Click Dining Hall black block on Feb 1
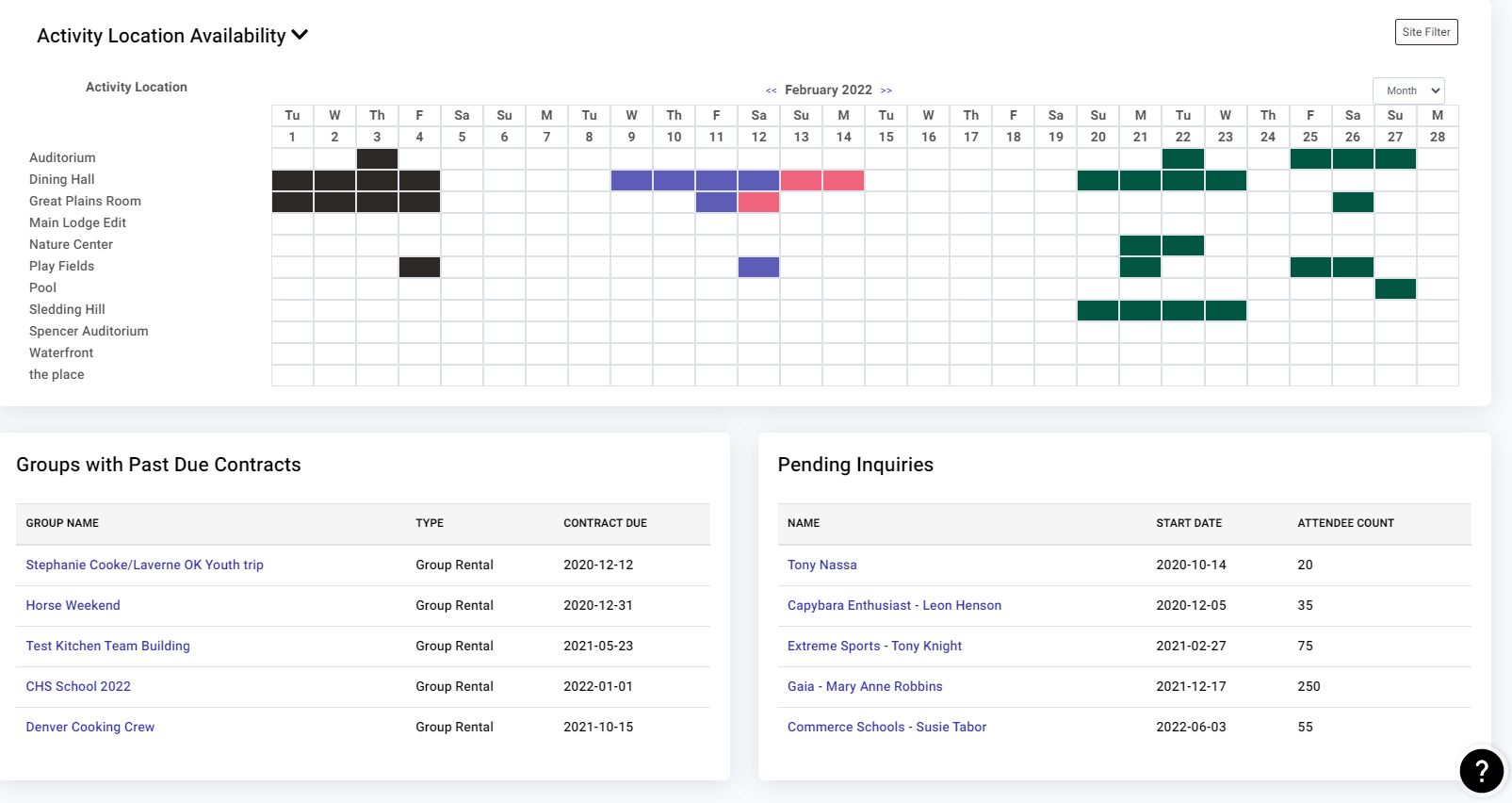 coord(292,180)
